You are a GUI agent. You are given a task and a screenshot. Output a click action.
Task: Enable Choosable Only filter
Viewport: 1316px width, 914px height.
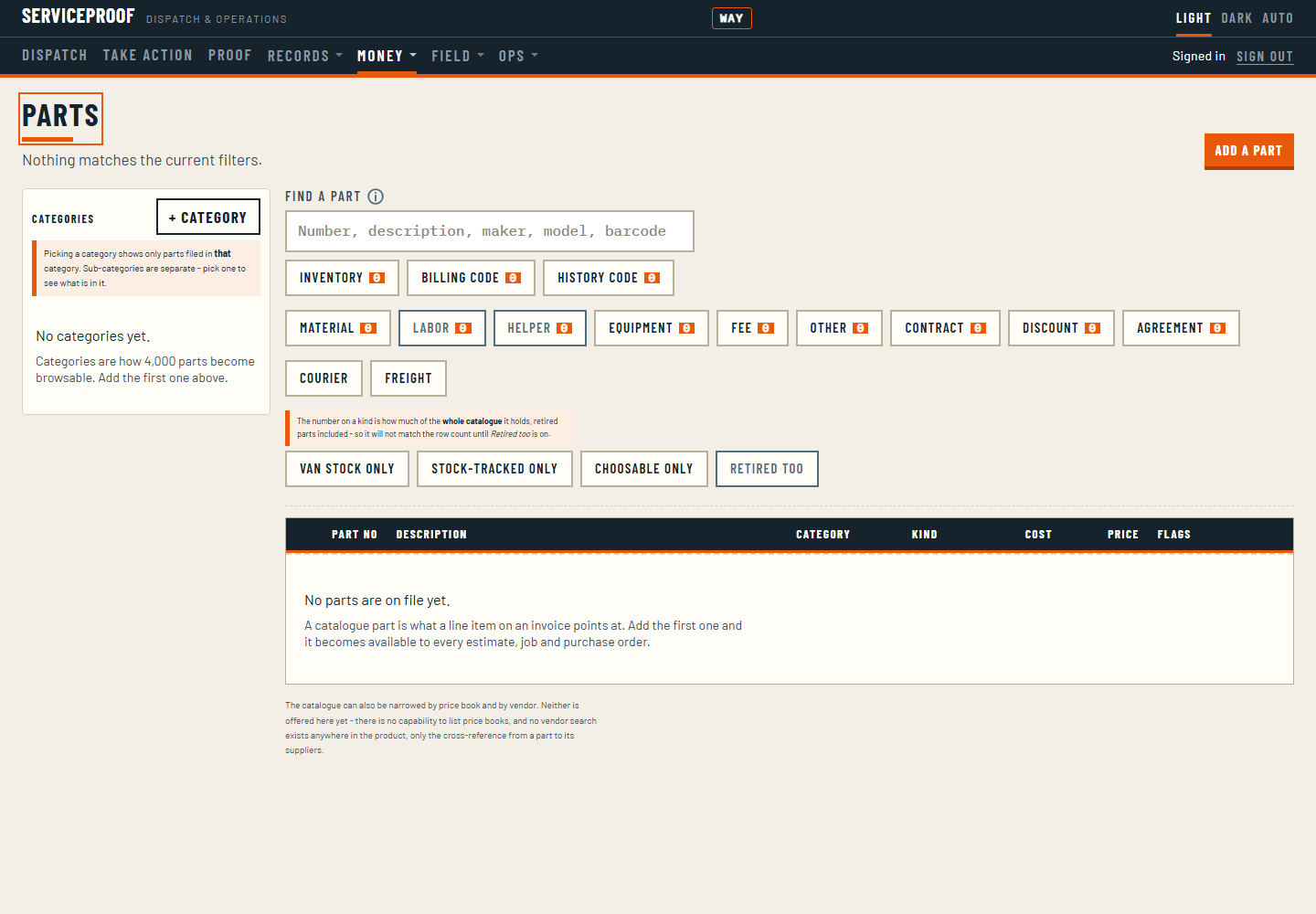point(644,469)
